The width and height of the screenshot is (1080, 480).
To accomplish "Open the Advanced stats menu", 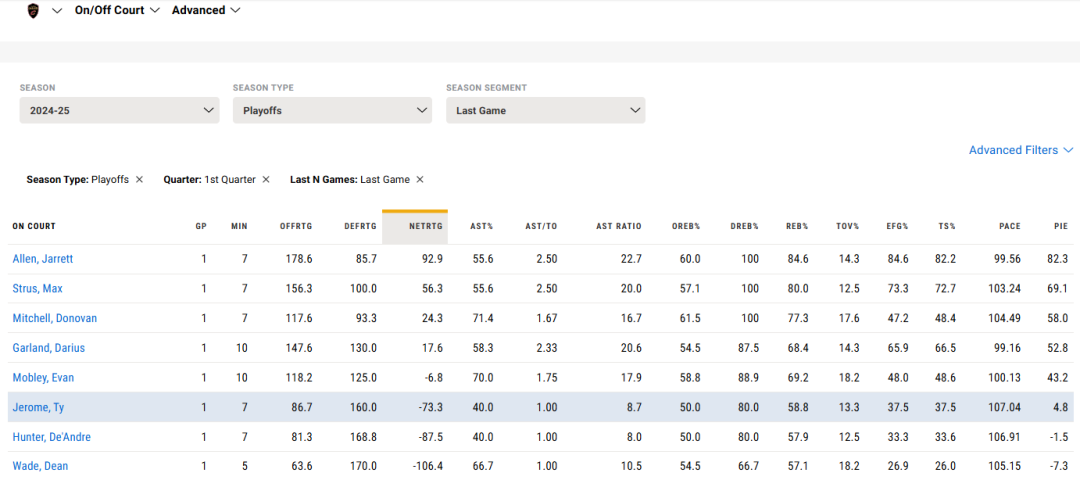I will 206,10.
